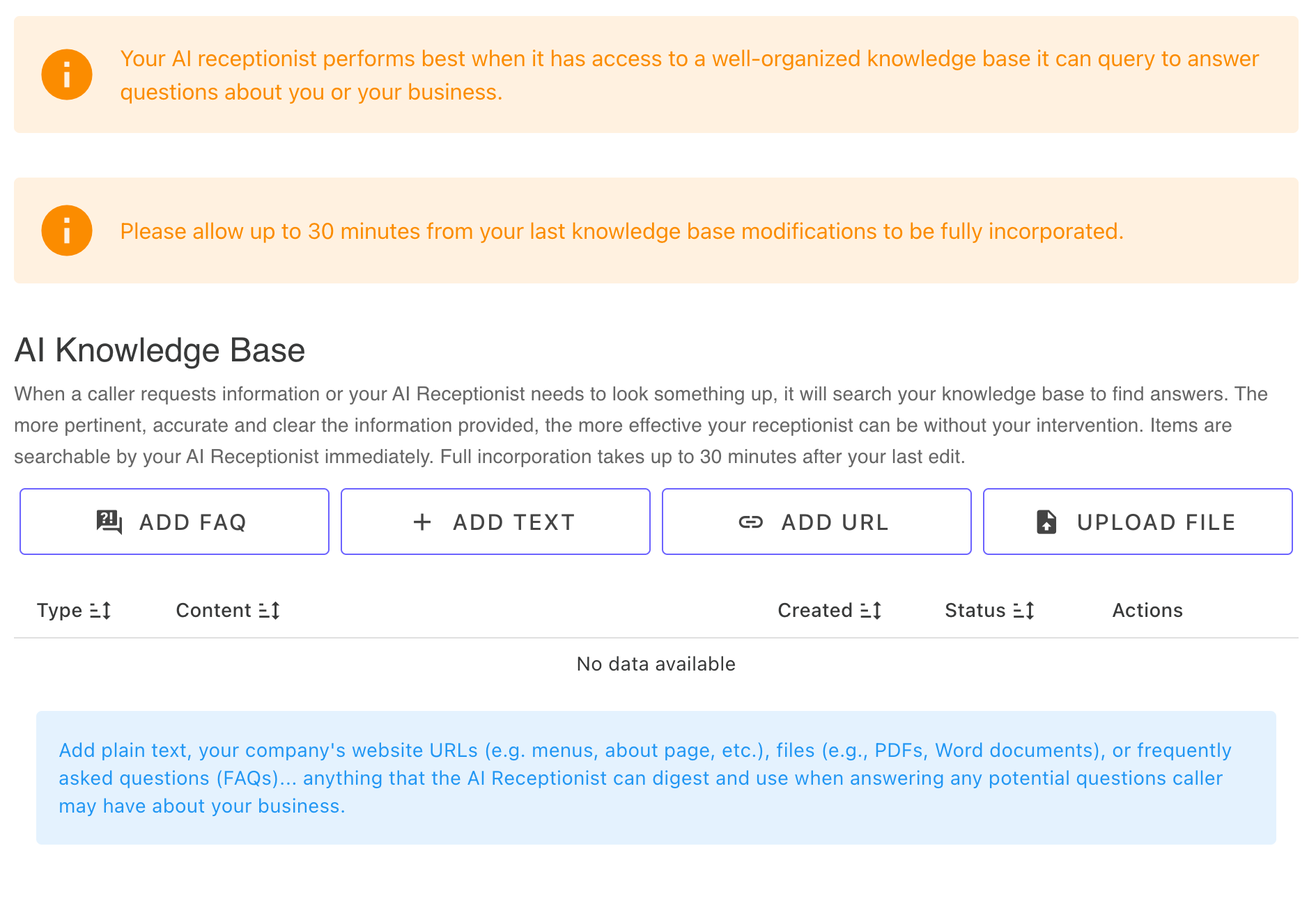Open the Add Text entry form

pos(495,522)
